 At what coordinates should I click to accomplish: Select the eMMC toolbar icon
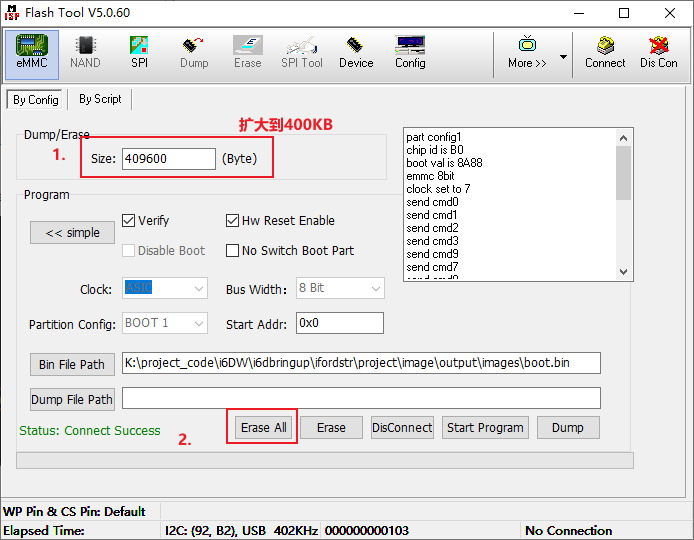click(32, 54)
